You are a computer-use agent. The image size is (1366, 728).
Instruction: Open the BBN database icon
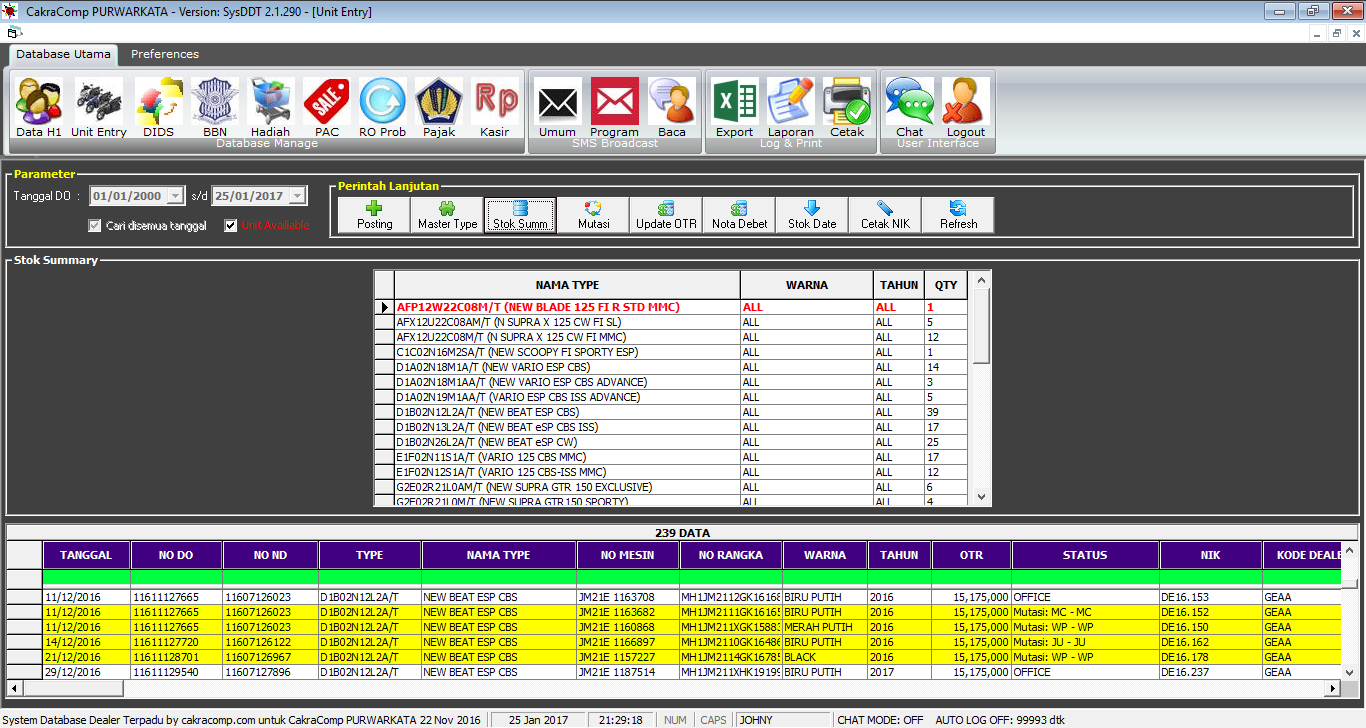[214, 106]
